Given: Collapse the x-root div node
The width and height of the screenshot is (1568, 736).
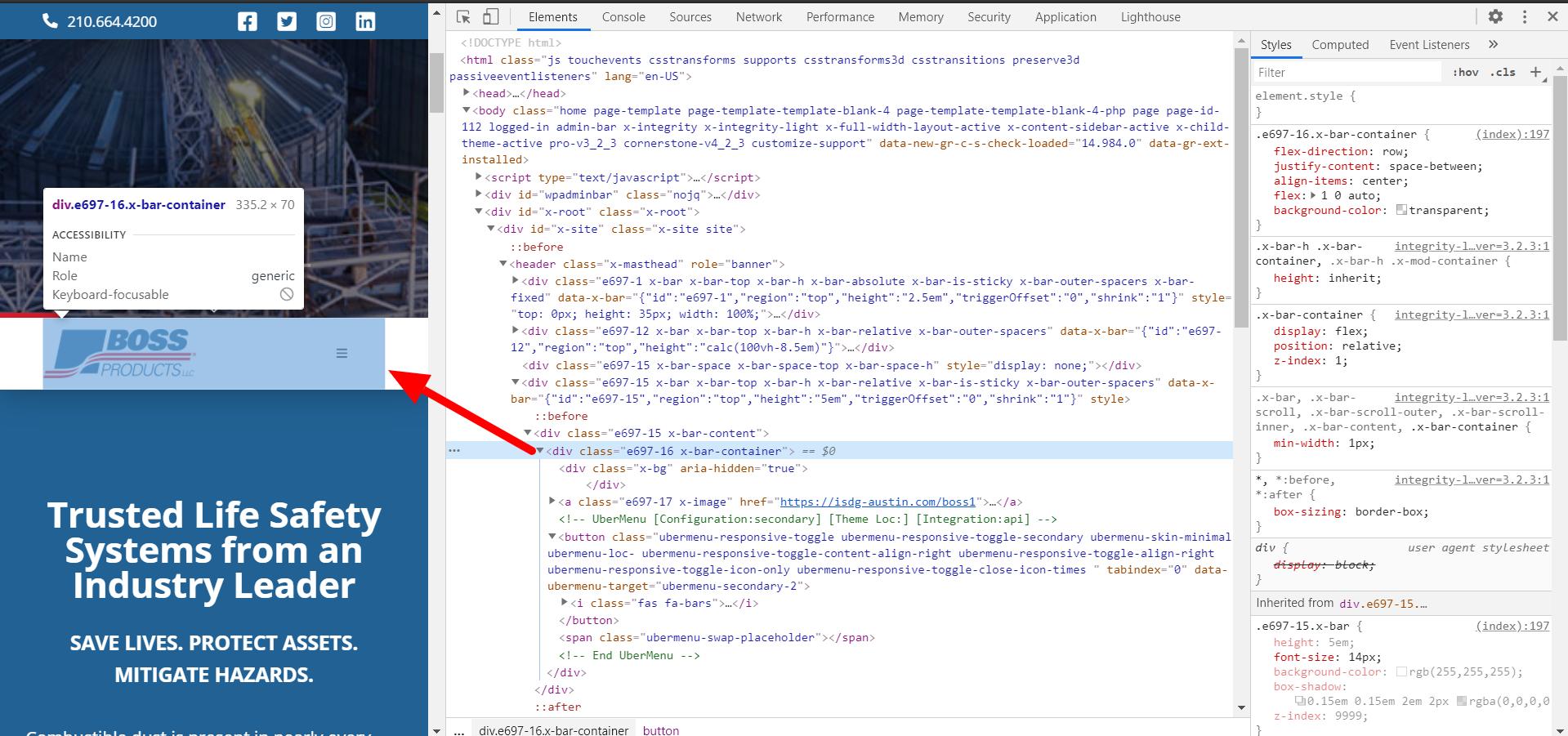Looking at the screenshot, I should tap(479, 212).
